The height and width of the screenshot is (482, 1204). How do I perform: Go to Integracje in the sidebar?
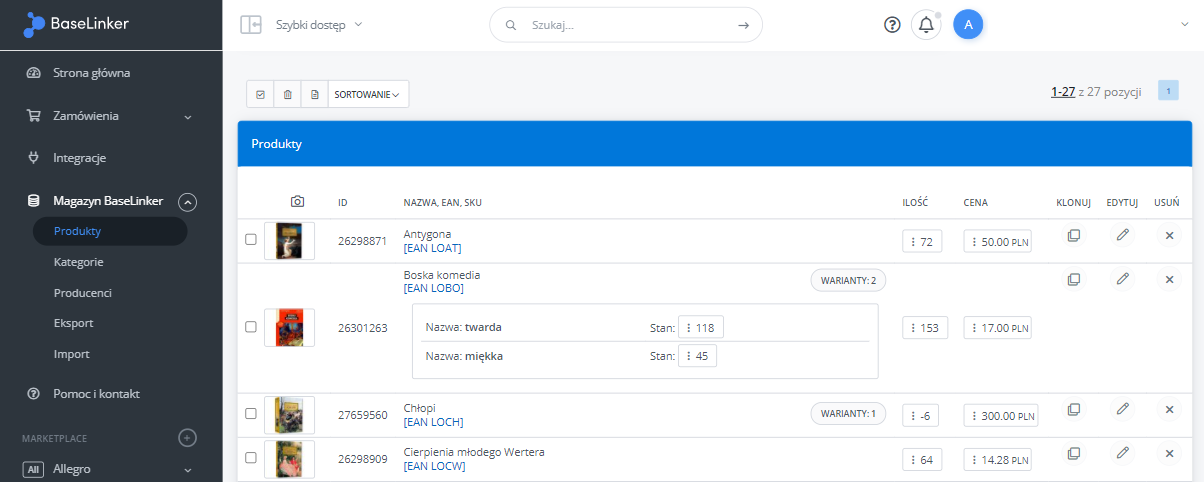tap(79, 158)
